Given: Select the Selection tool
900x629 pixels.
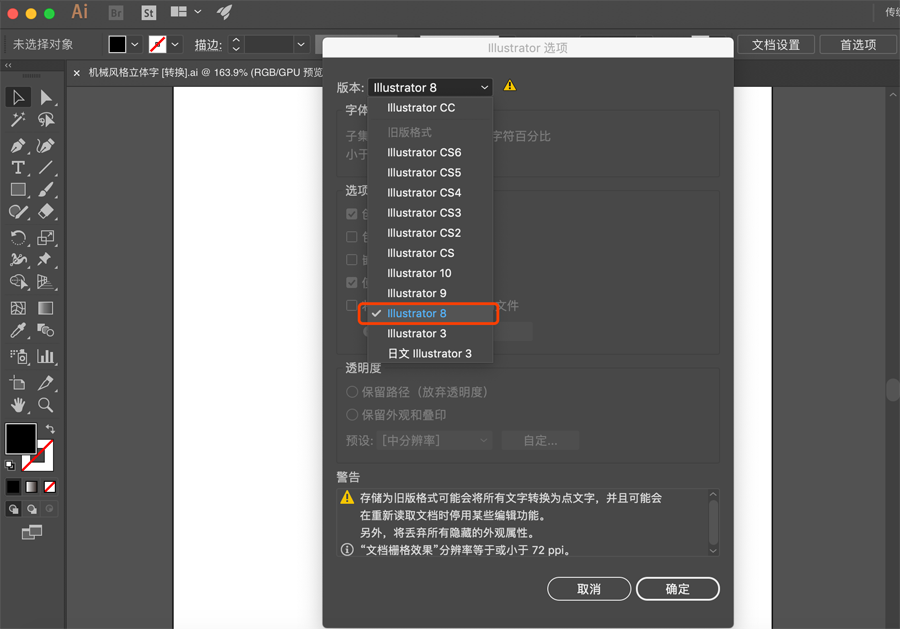Looking at the screenshot, I should coord(17,96).
